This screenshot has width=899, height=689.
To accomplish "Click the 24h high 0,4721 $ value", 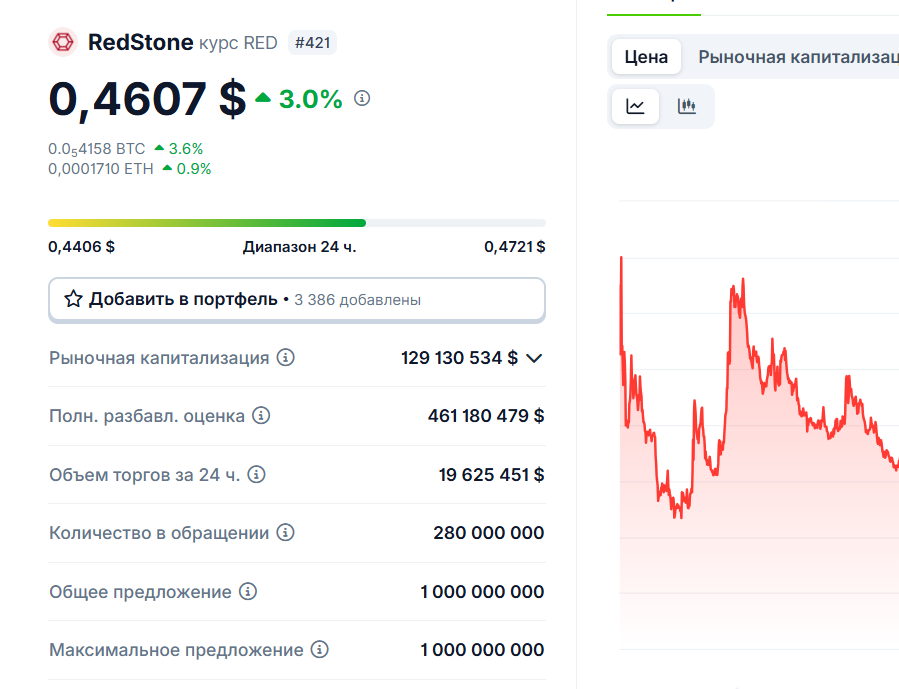I will point(515,246).
